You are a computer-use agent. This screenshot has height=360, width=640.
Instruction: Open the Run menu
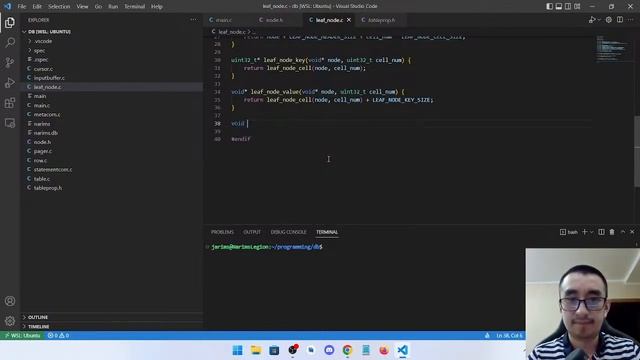click(x=113, y=6)
